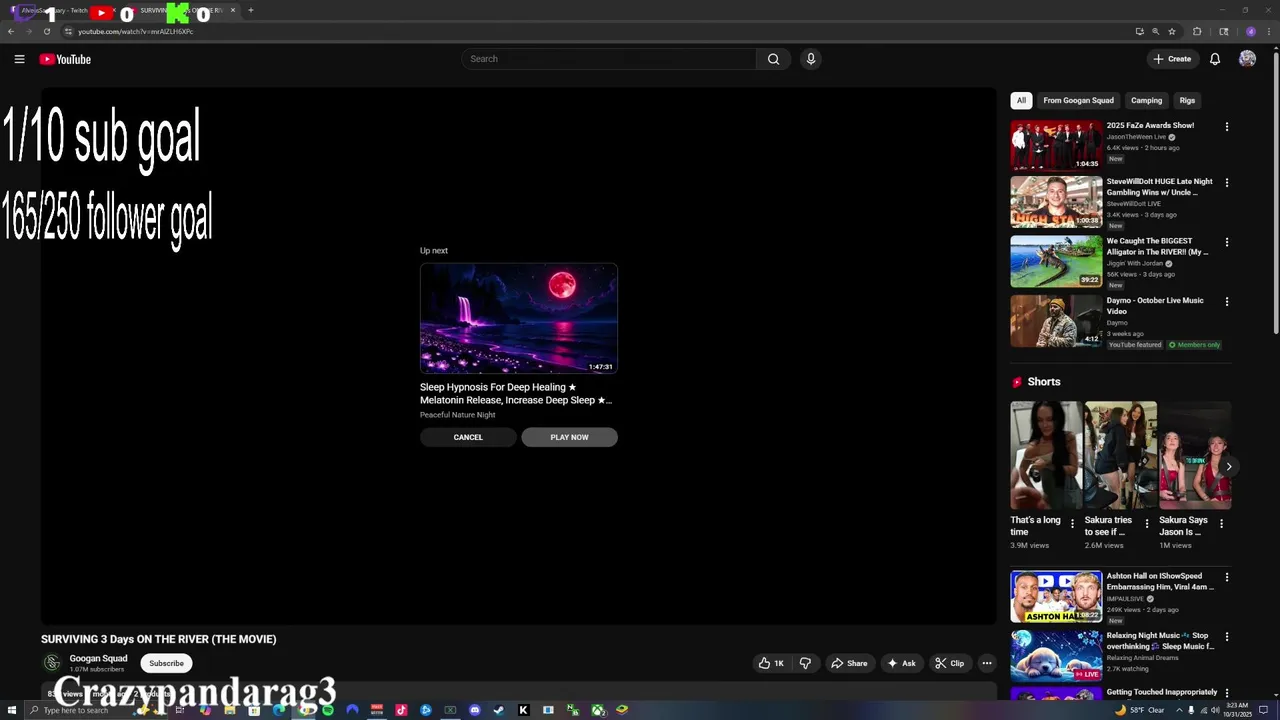The width and height of the screenshot is (1280, 720).
Task: Open "Getting Touched Inappropriately" video title
Action: pos(1162,692)
